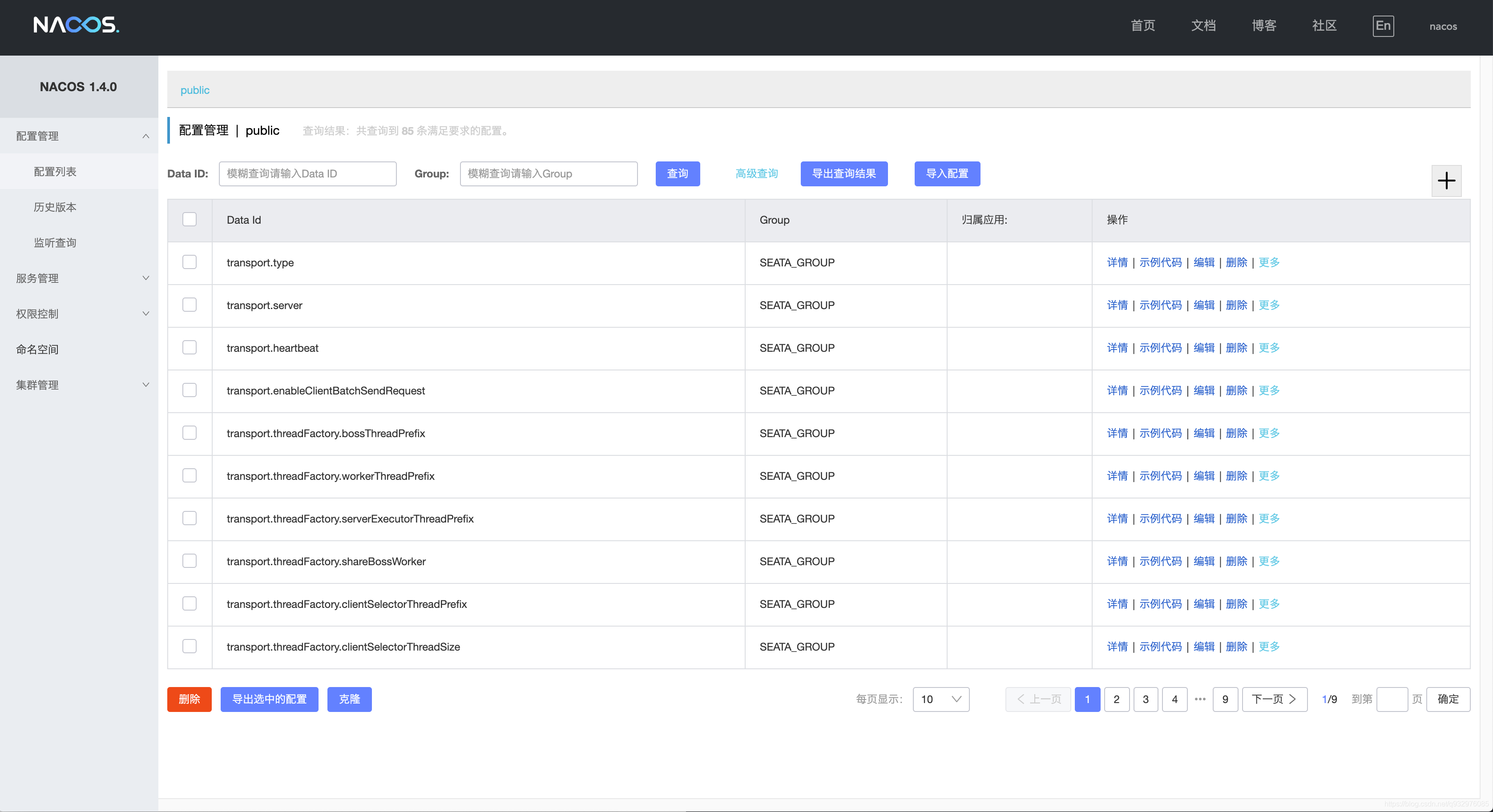Click 编辑 for transport.heartbeat

[x=1204, y=347]
